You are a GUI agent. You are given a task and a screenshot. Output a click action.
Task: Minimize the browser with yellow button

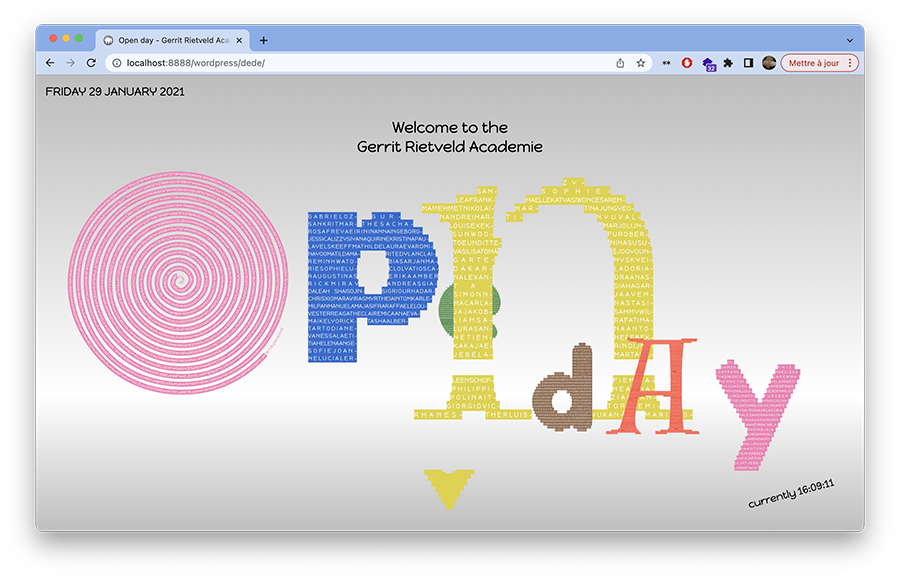click(x=66, y=38)
